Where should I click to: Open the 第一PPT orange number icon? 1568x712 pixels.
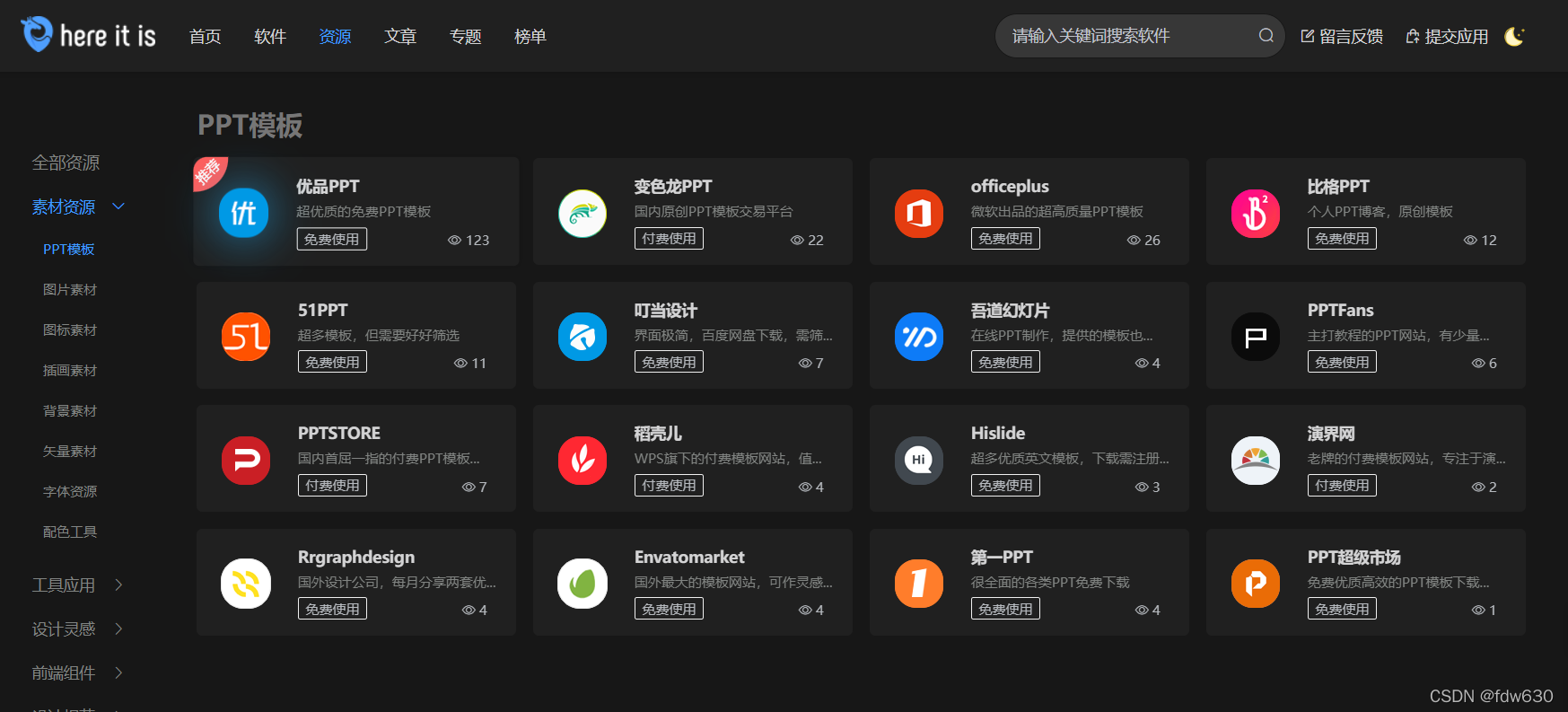point(919,584)
